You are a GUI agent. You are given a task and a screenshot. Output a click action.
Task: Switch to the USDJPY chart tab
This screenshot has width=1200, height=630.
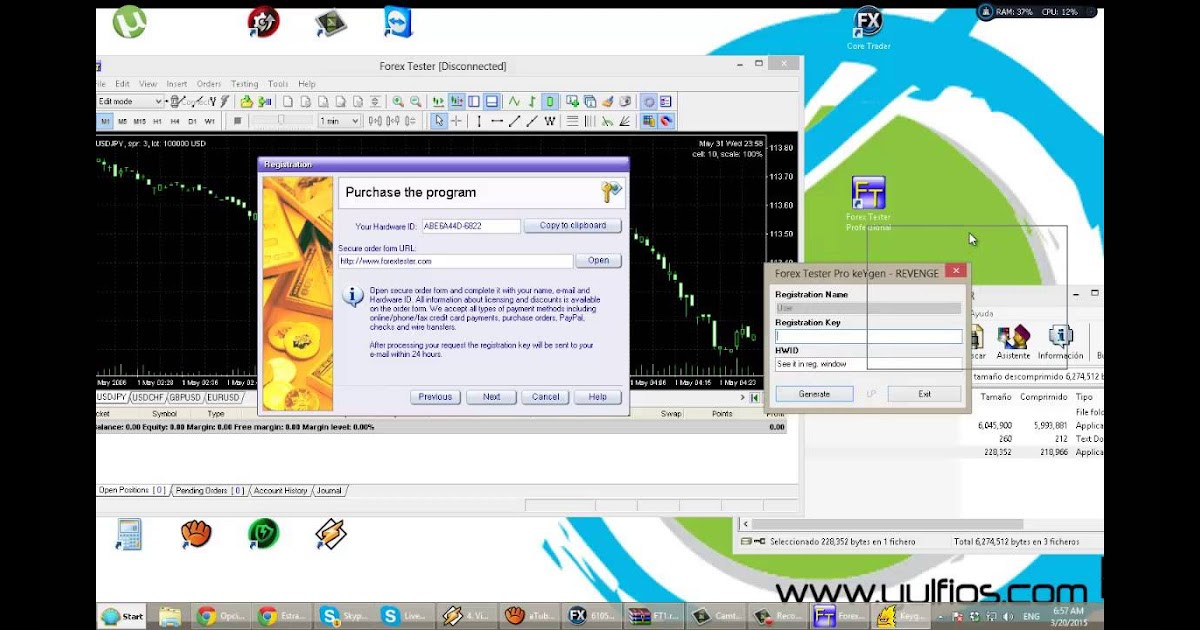click(111, 397)
